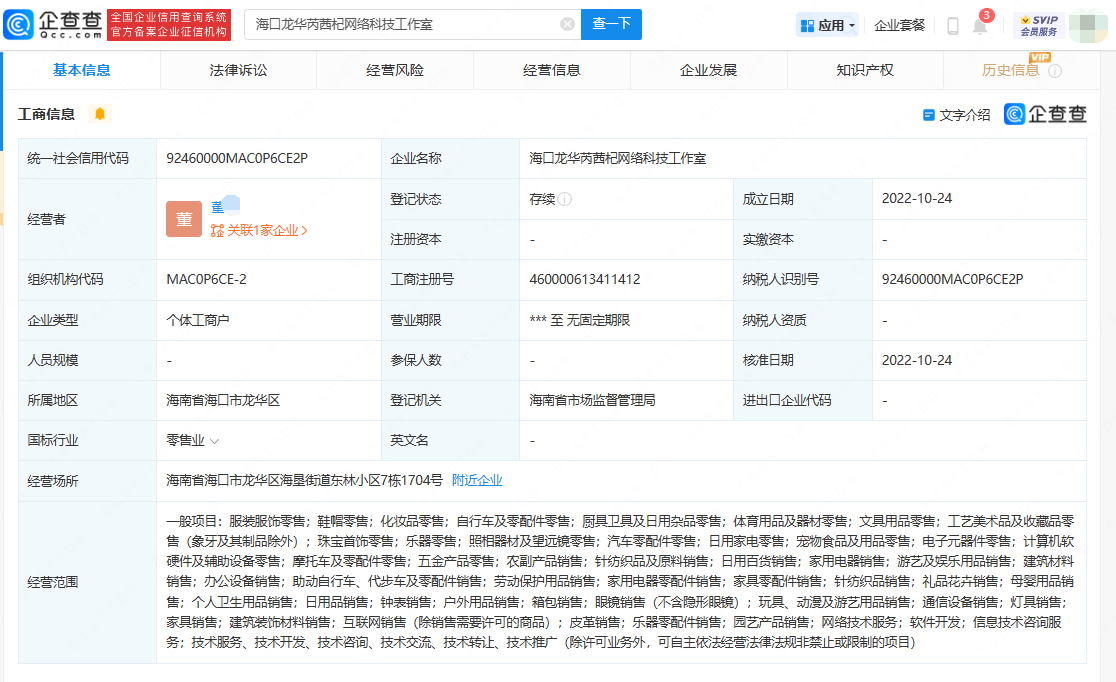Open the 附近企业 link
This screenshot has height=682, width=1116.
click(477, 480)
